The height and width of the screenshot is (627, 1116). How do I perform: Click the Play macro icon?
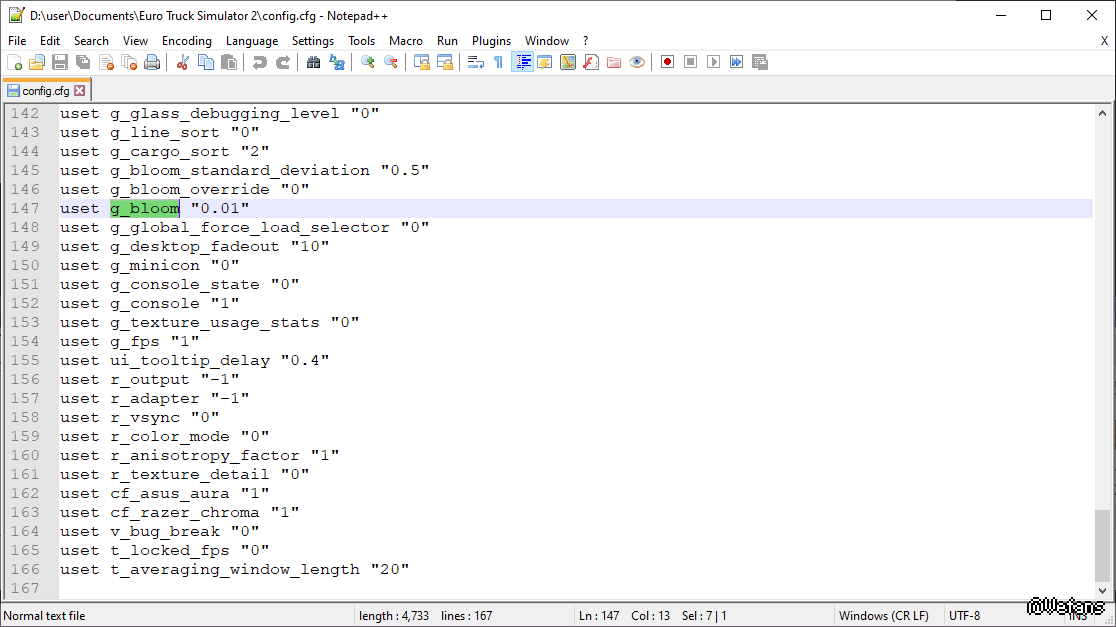713,62
